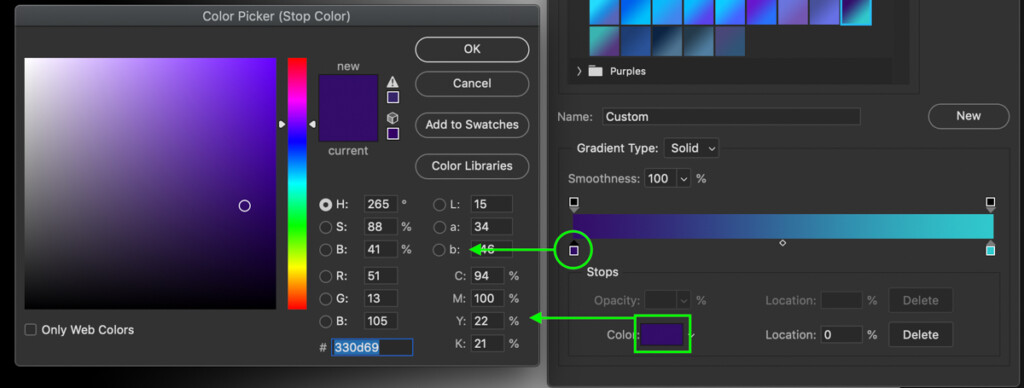Click the L value field 15
Image resolution: width=1024 pixels, height=388 pixels.
491,204
